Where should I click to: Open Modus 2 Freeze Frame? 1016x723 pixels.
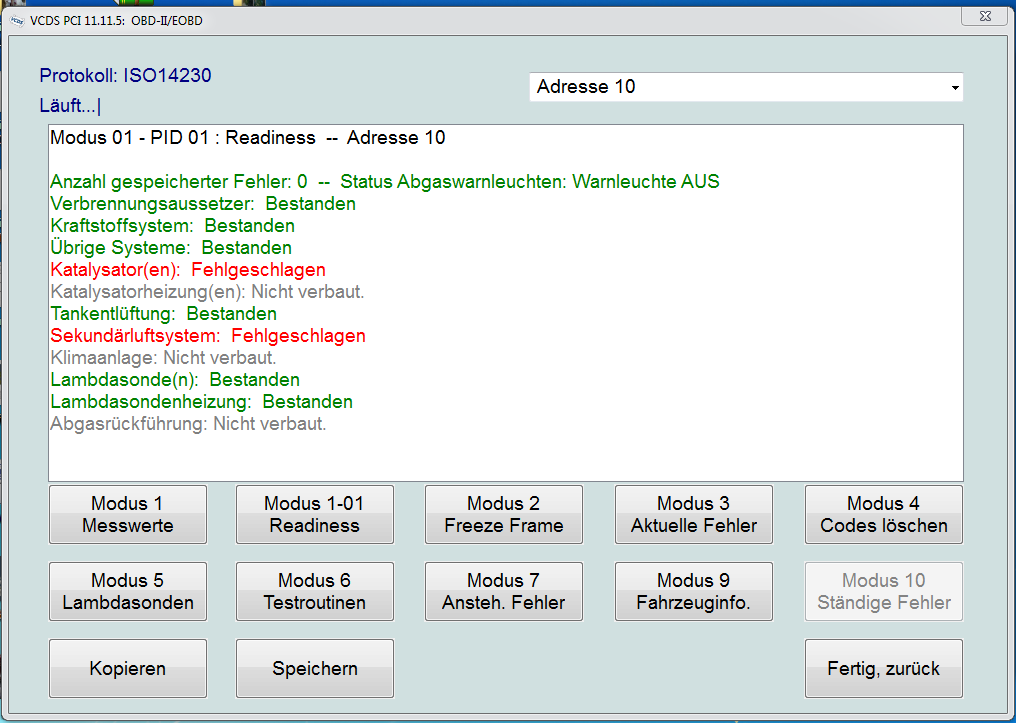point(503,514)
